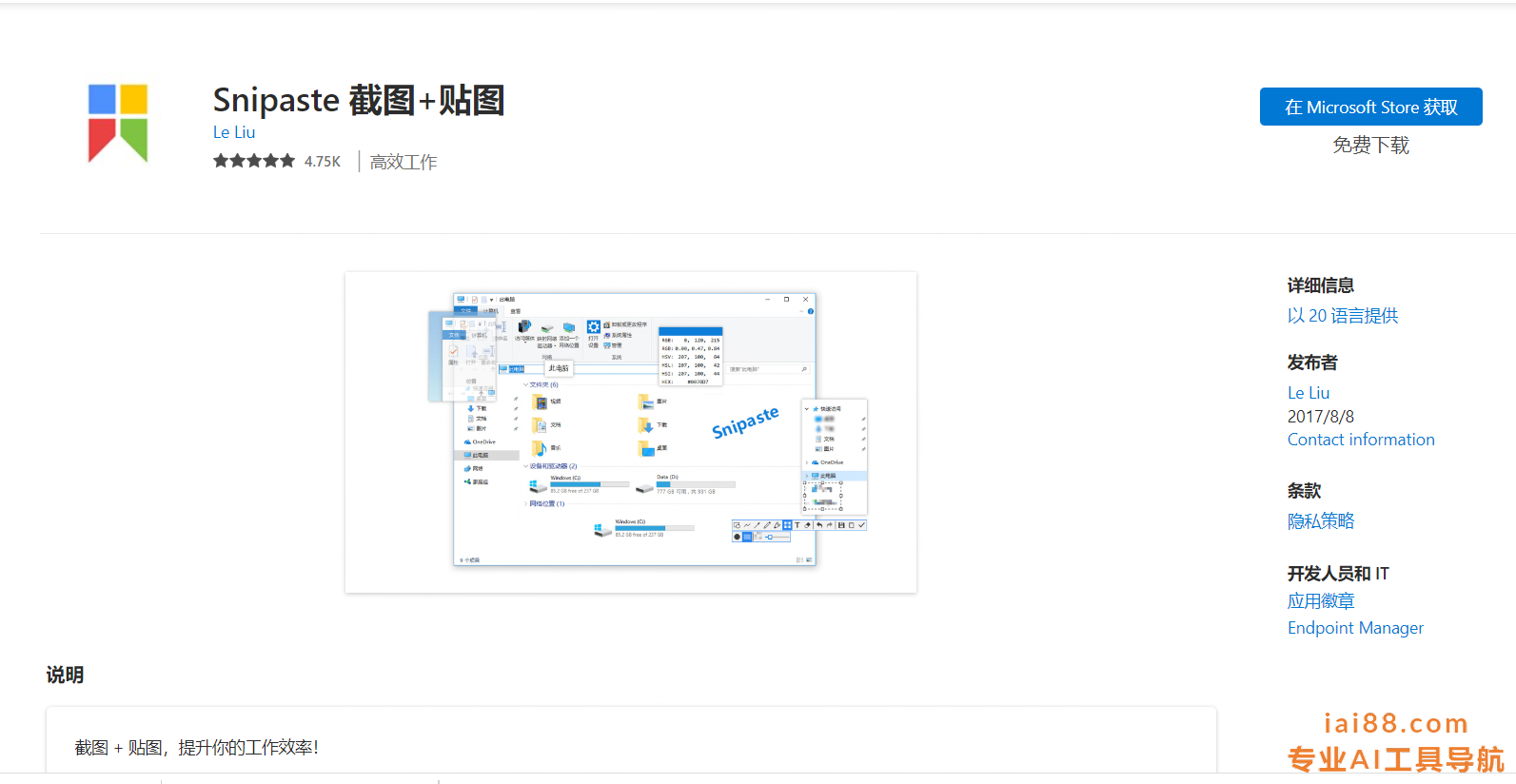1516x784 pixels.
Task: Click the Snipaste 截图+贴图 title
Action: click(359, 100)
